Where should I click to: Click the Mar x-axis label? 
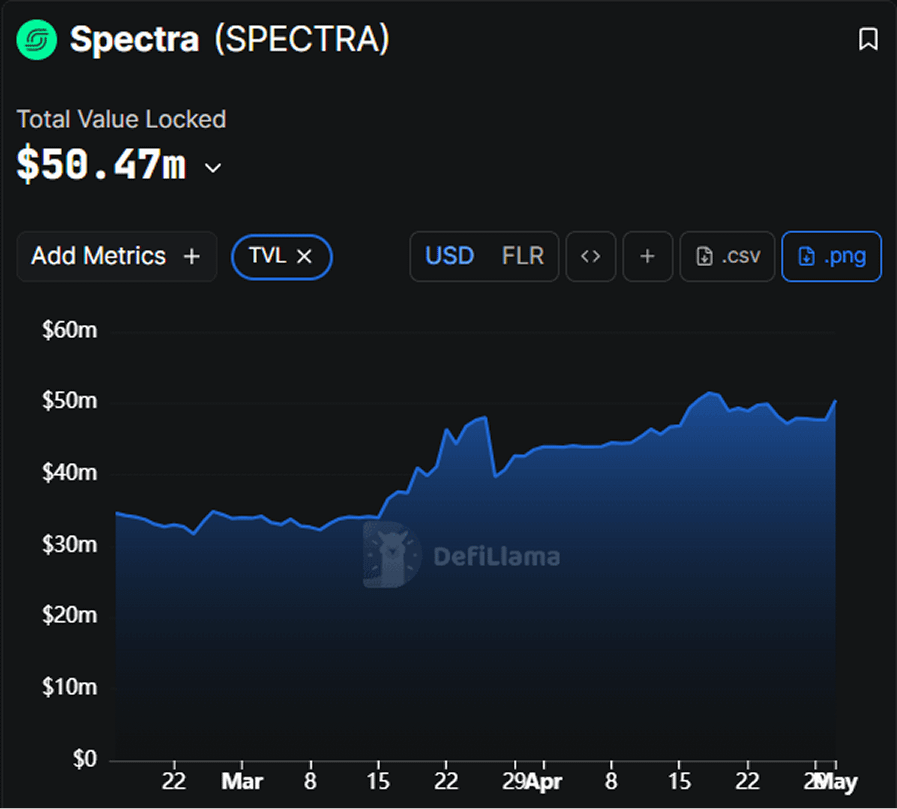coord(242,781)
